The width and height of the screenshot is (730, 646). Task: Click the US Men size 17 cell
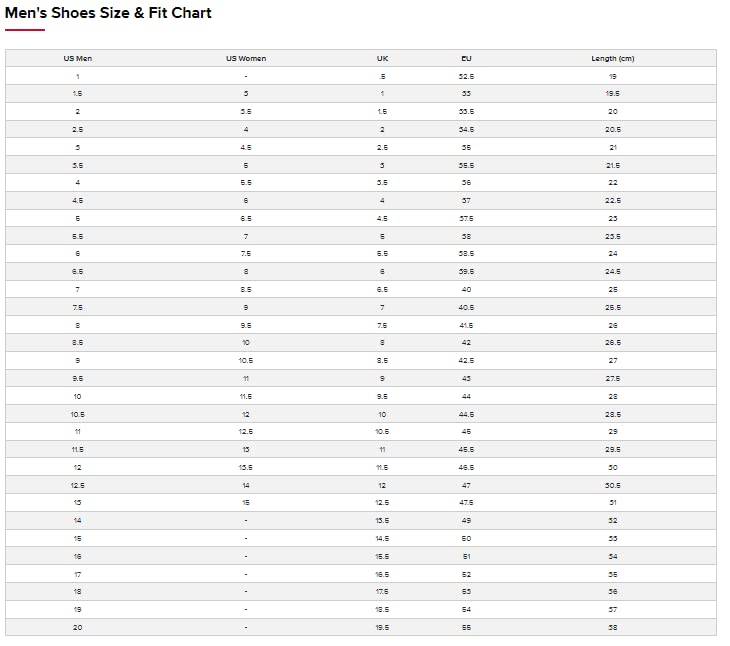pyautogui.click(x=77, y=574)
